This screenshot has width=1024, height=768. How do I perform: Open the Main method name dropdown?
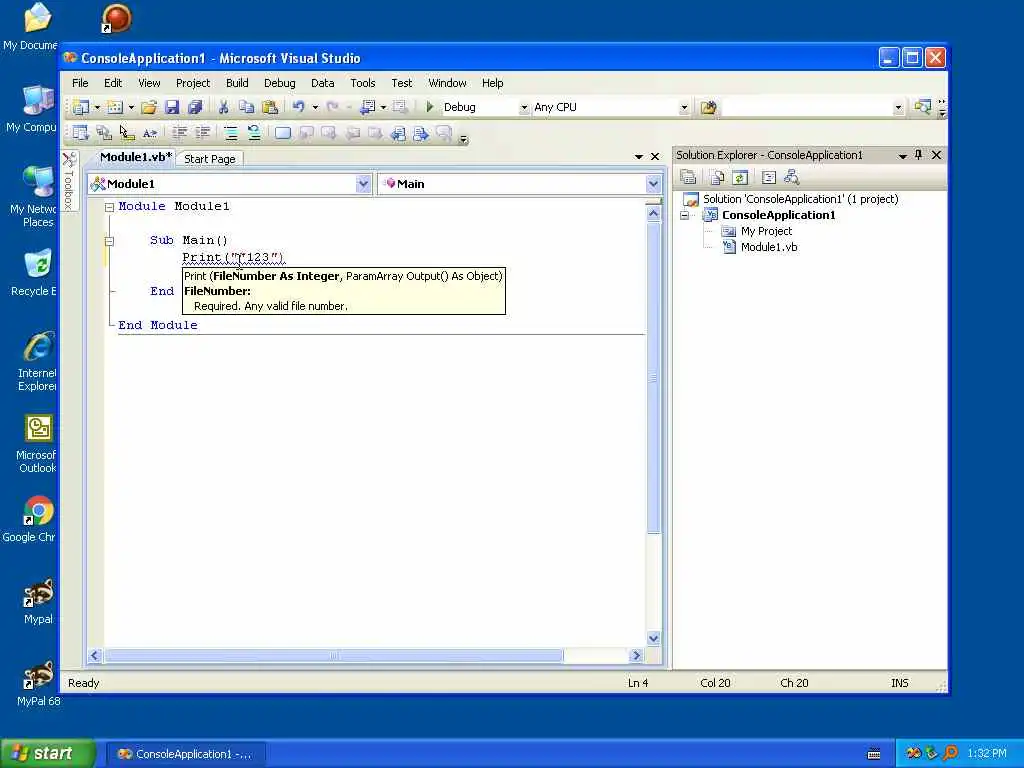[x=653, y=184]
